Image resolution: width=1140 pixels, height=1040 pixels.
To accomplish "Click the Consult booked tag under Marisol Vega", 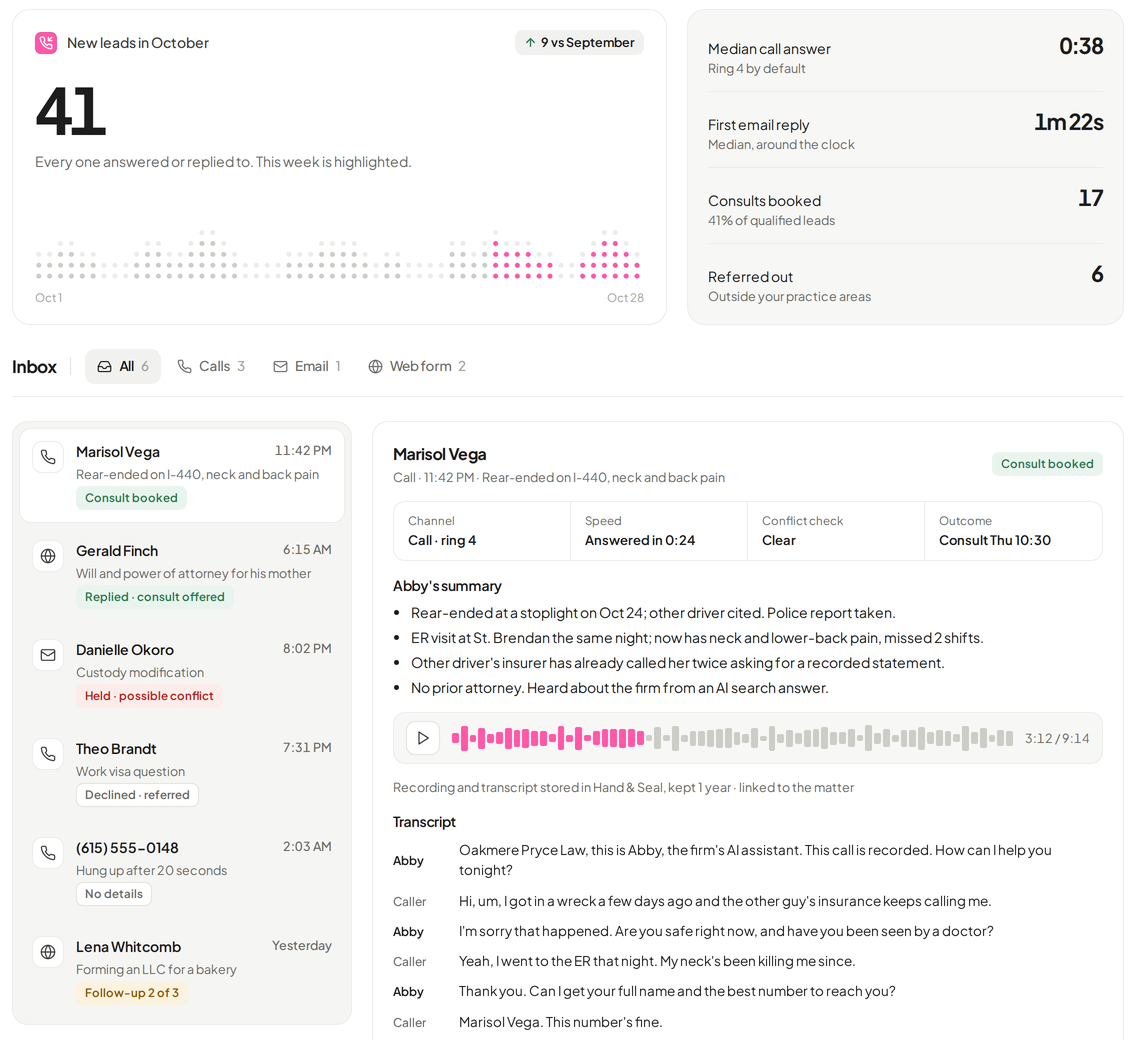I will click(132, 498).
